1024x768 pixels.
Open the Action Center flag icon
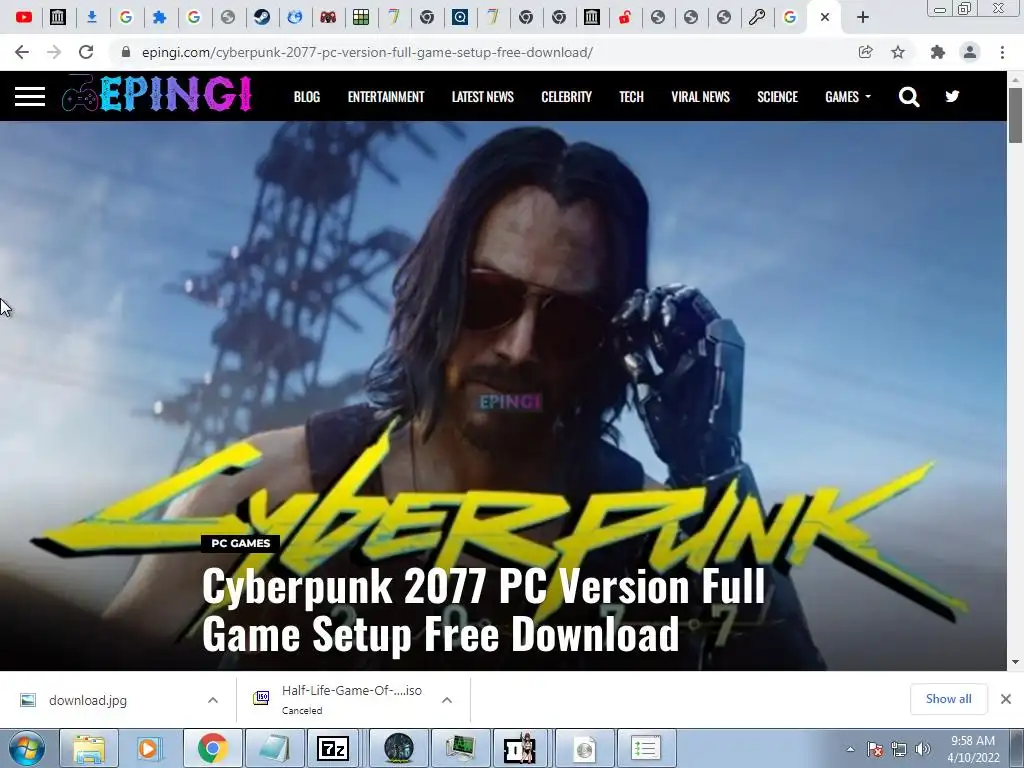(x=875, y=749)
